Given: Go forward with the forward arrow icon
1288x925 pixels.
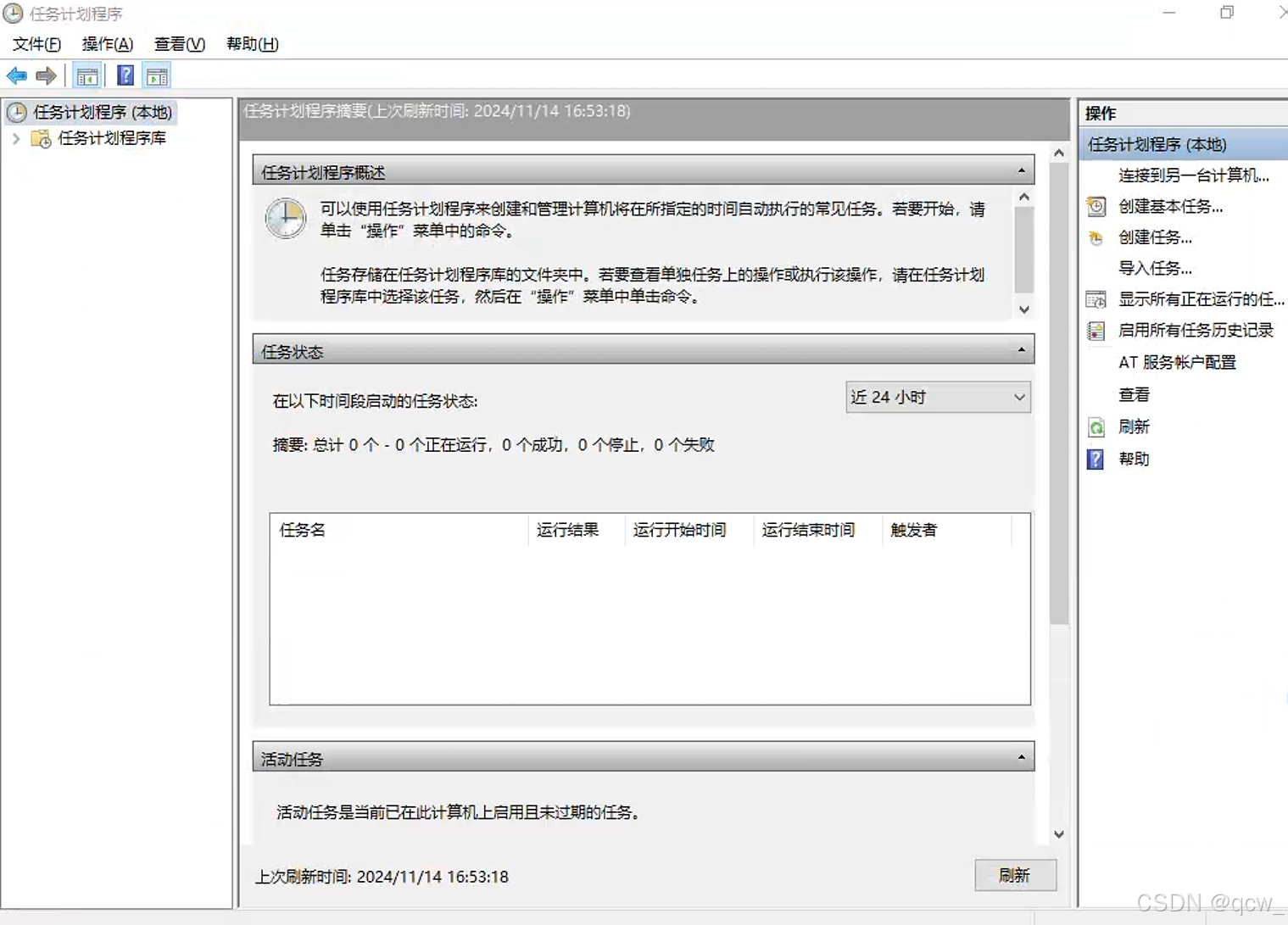Looking at the screenshot, I should (47, 76).
